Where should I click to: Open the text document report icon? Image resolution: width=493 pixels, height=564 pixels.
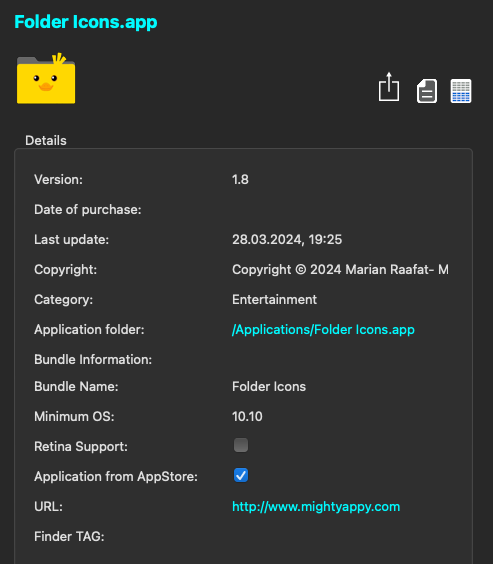[427, 91]
